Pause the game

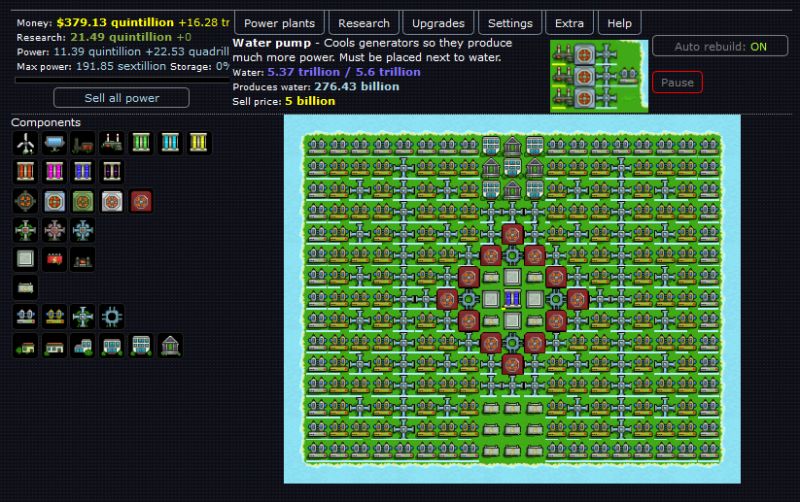pos(677,82)
